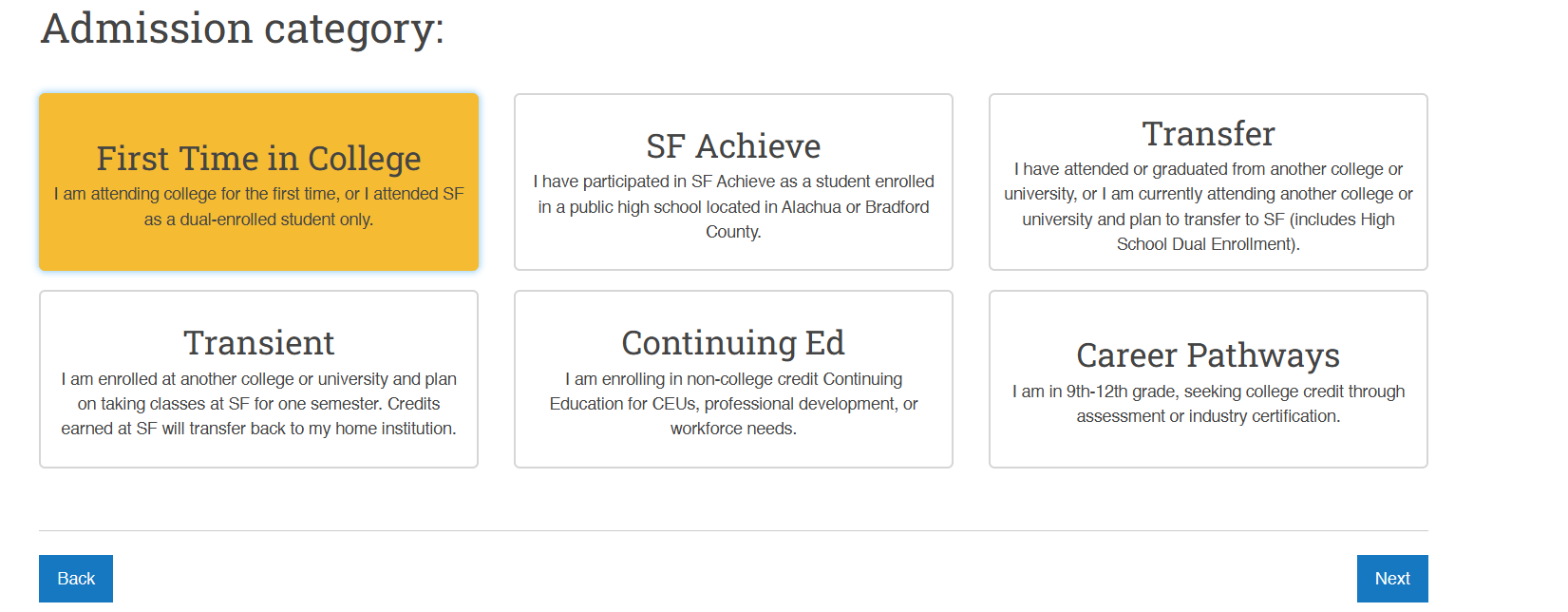Image resolution: width=1568 pixels, height=612 pixels.
Task: Click the CEUs professional development description
Action: pos(733,404)
